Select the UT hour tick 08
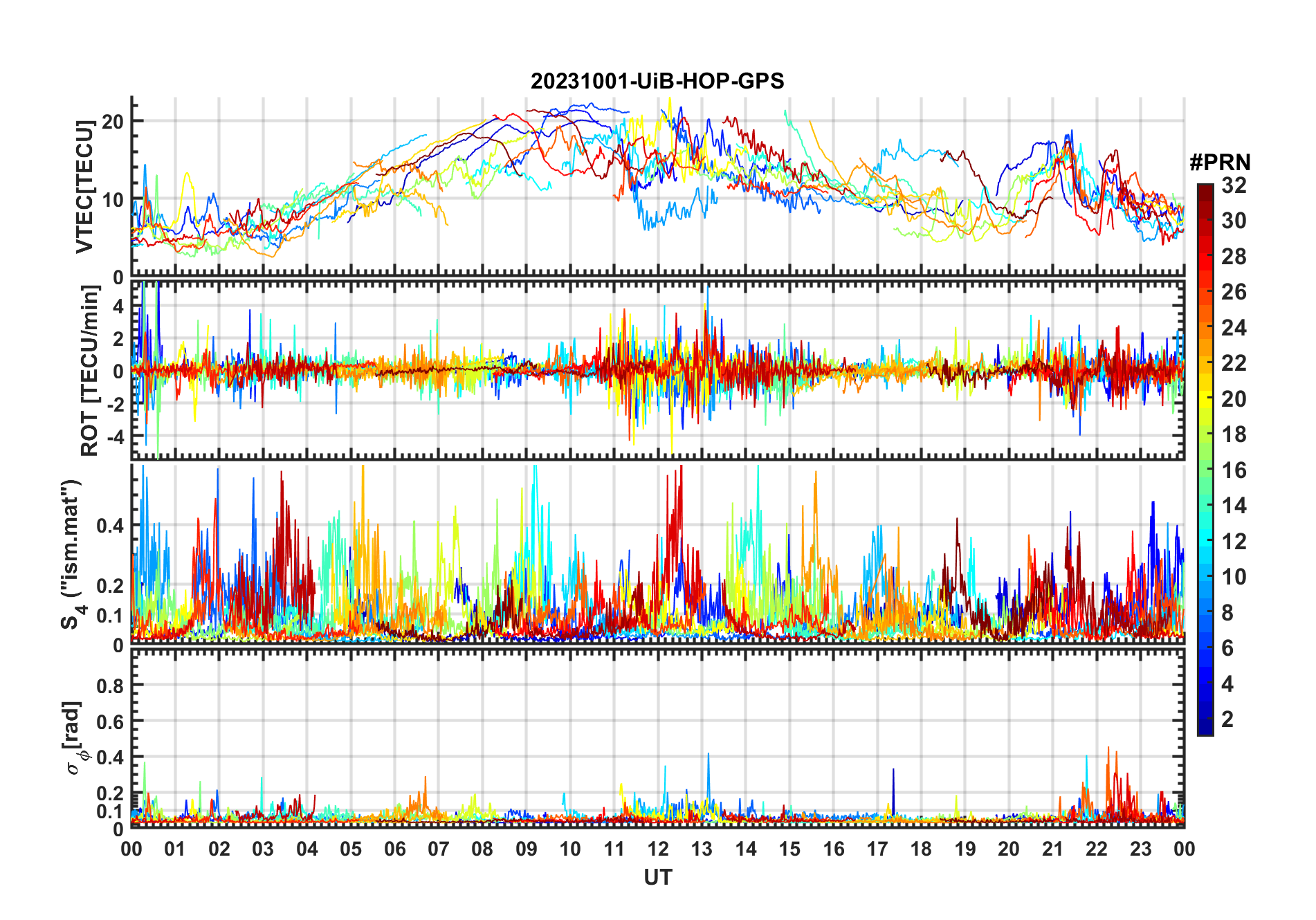Image resolution: width=1316 pixels, height=920 pixels. pyautogui.click(x=482, y=849)
